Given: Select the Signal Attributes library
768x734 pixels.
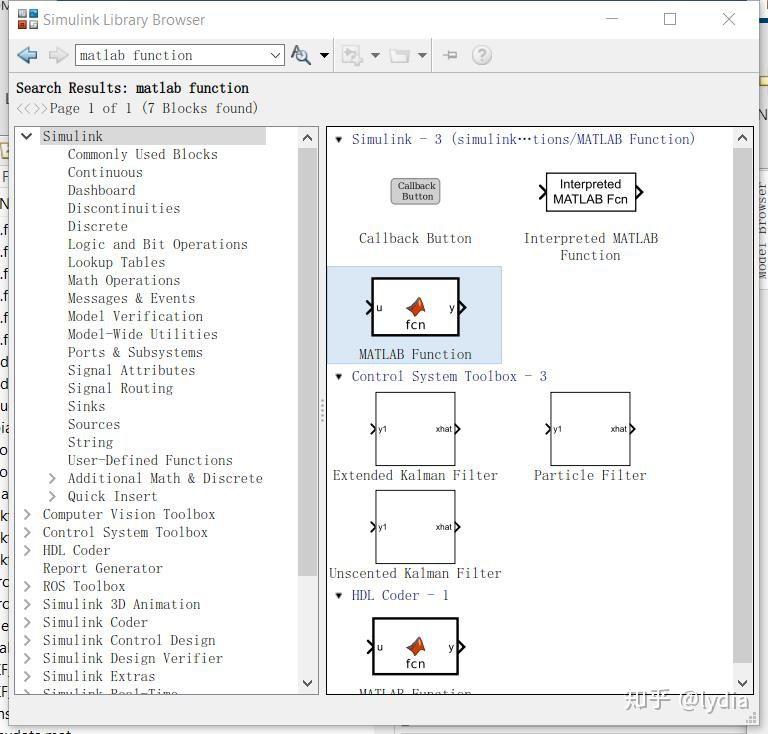Looking at the screenshot, I should point(132,371).
